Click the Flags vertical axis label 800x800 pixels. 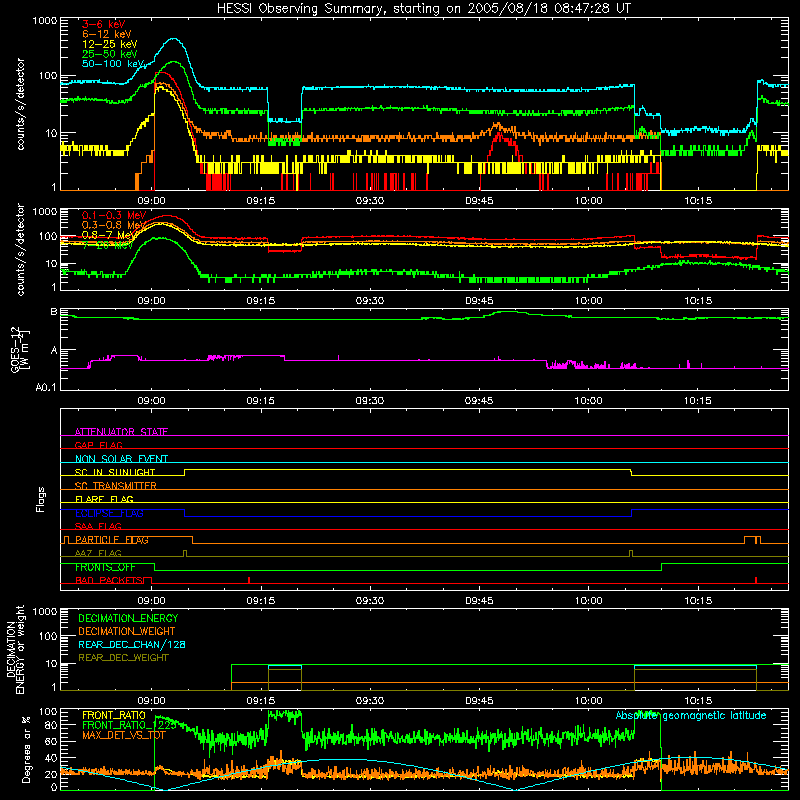(x=41, y=499)
